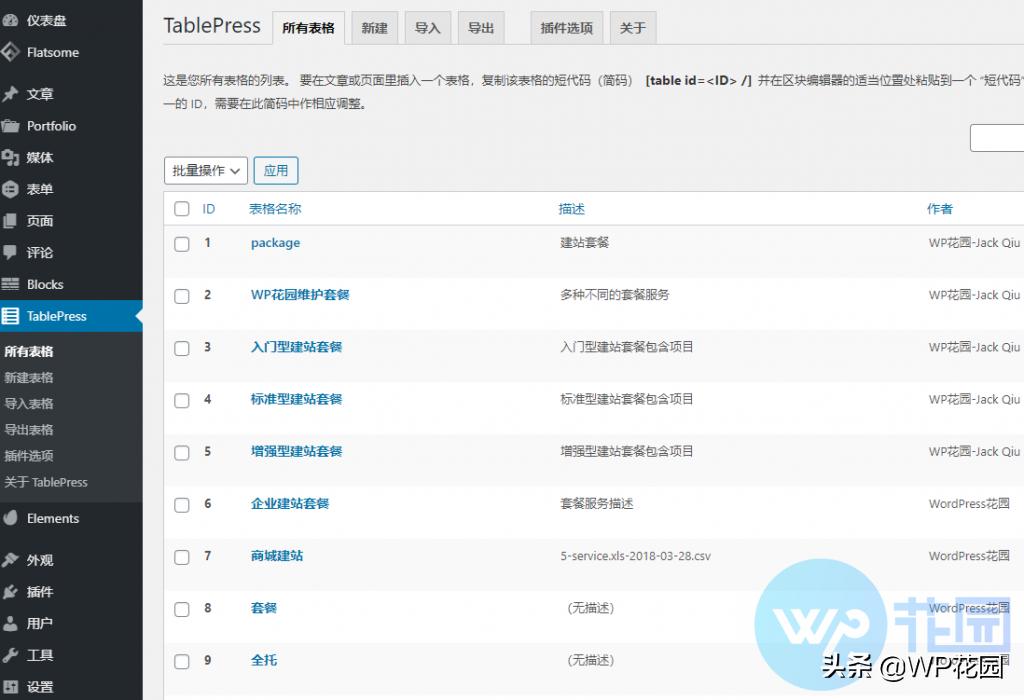Open the 入门型建站套餐 table link
The height and width of the screenshot is (700, 1024).
coord(296,347)
